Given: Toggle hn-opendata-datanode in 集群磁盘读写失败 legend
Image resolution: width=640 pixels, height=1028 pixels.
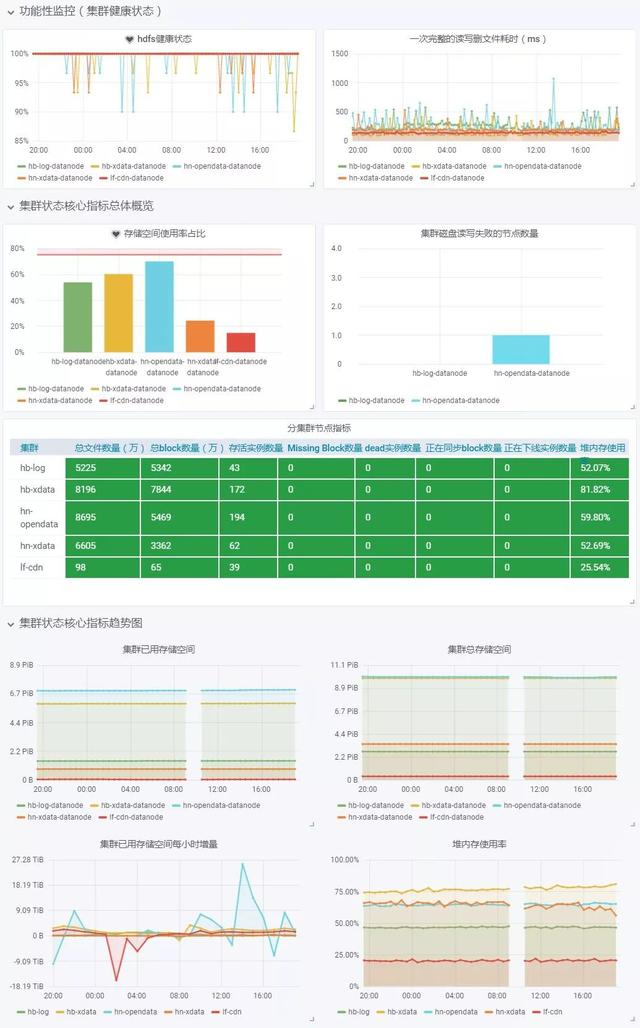Looking at the screenshot, I should [460, 401].
